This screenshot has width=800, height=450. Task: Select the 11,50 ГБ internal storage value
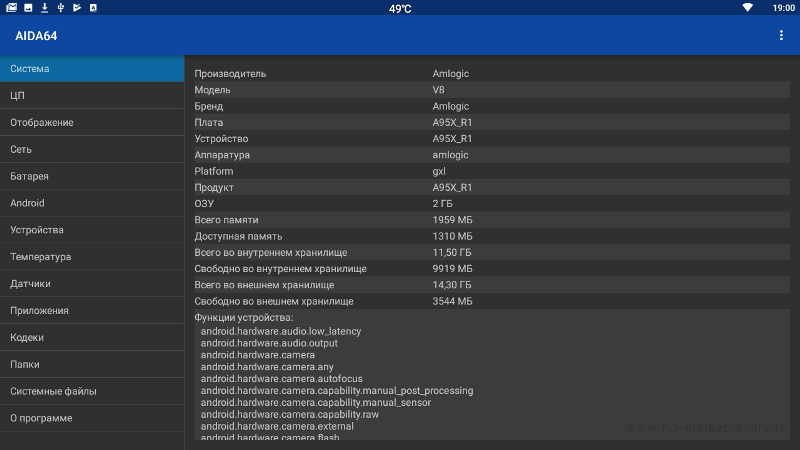tap(452, 253)
